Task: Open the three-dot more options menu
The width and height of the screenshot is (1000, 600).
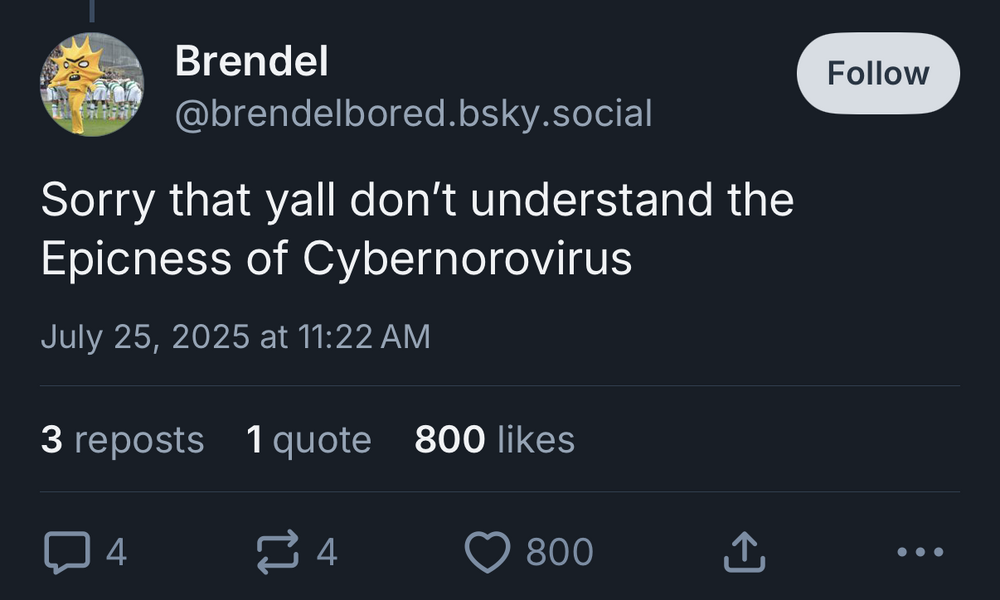Action: (x=920, y=552)
